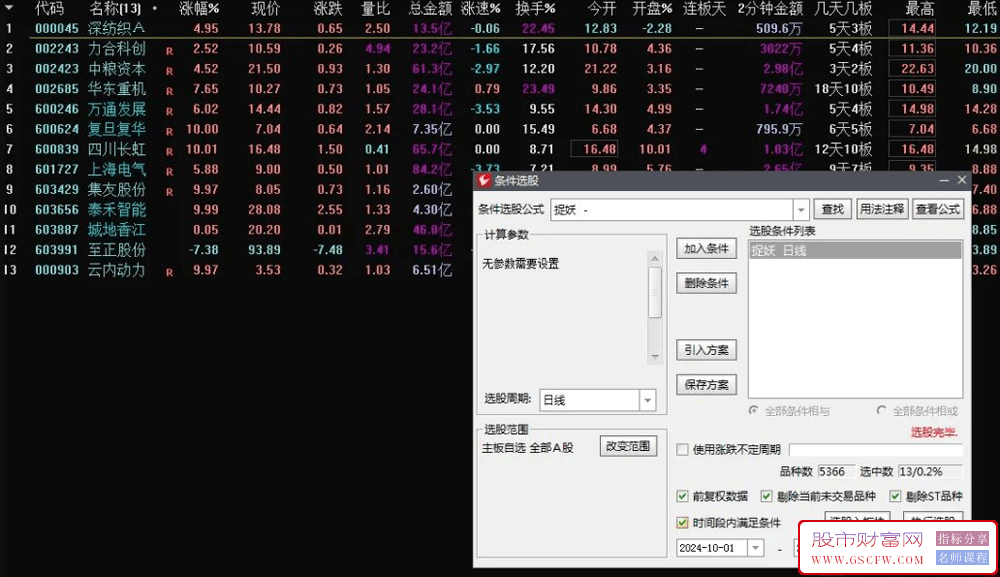This screenshot has width=1000, height=577.
Task: Click the 查找 button
Action: click(x=832, y=209)
